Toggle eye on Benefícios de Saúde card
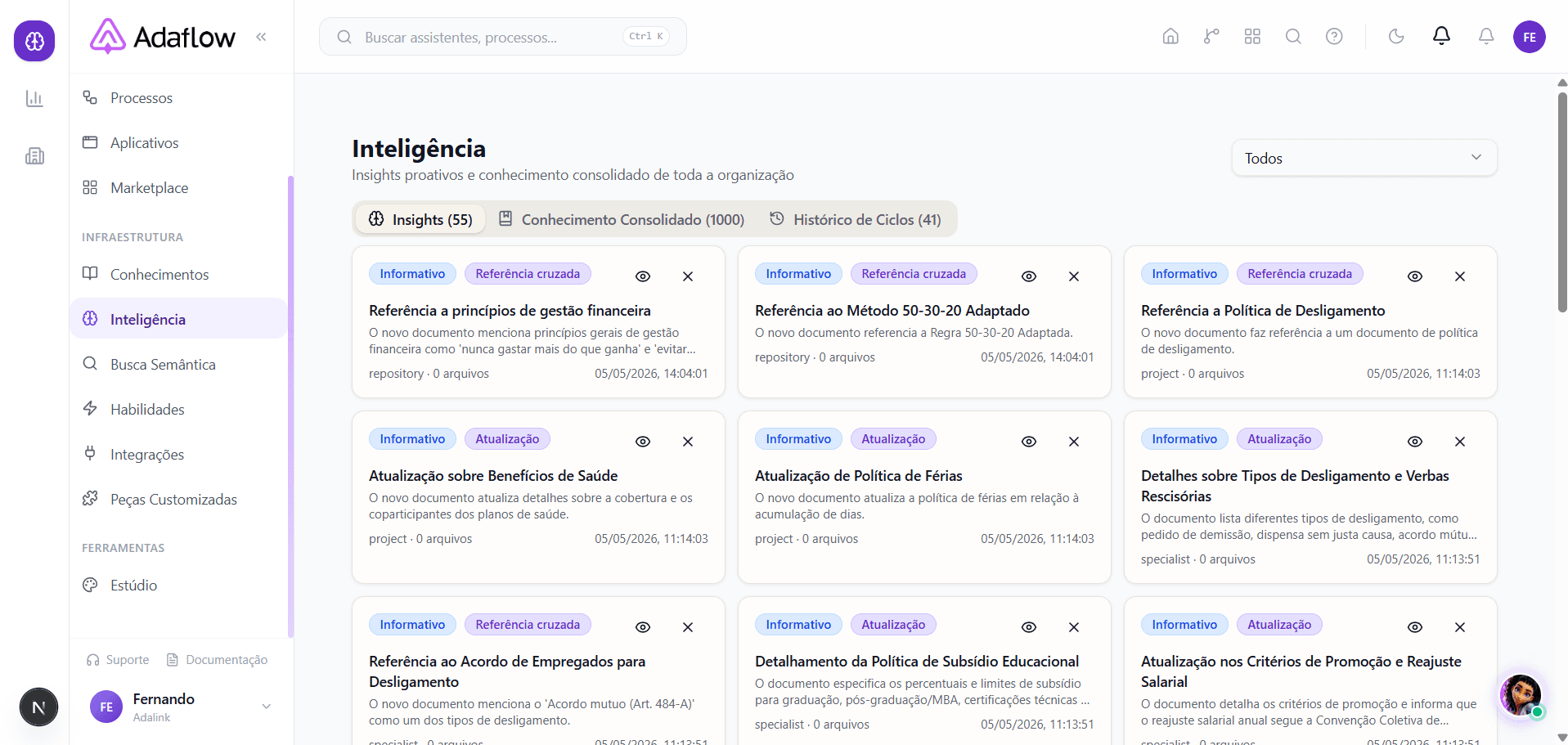The width and height of the screenshot is (1568, 745). tap(643, 442)
